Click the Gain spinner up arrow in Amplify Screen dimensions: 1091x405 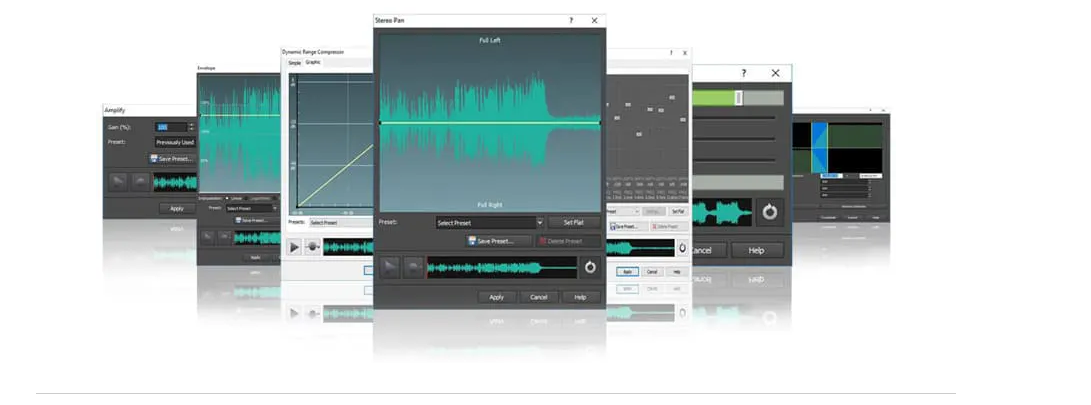point(190,124)
